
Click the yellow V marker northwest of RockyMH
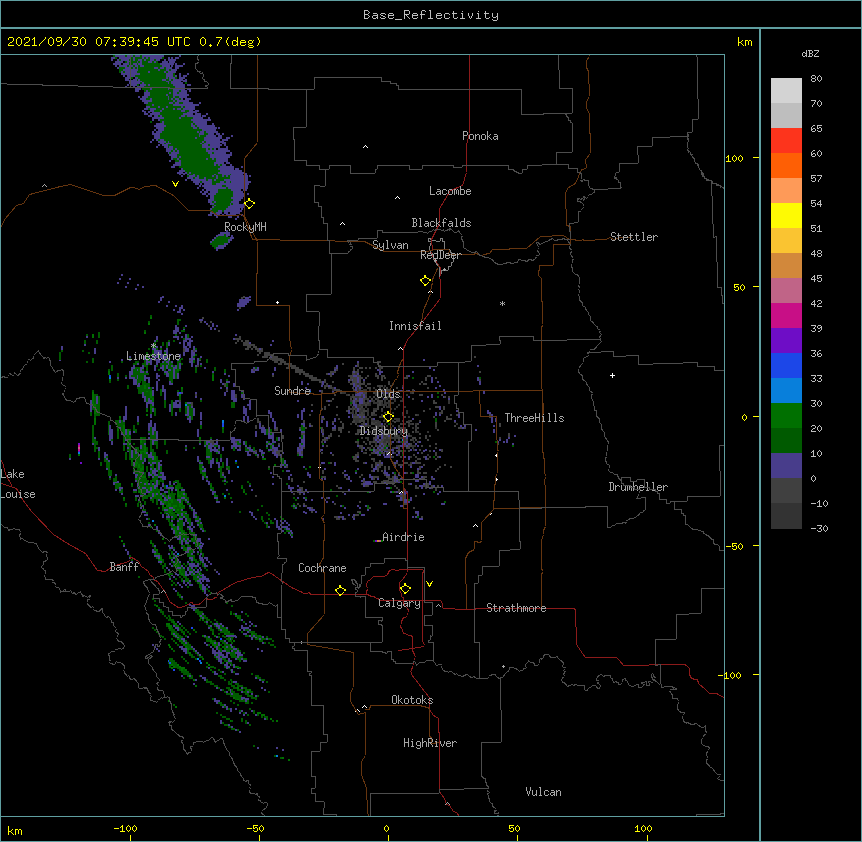(175, 184)
